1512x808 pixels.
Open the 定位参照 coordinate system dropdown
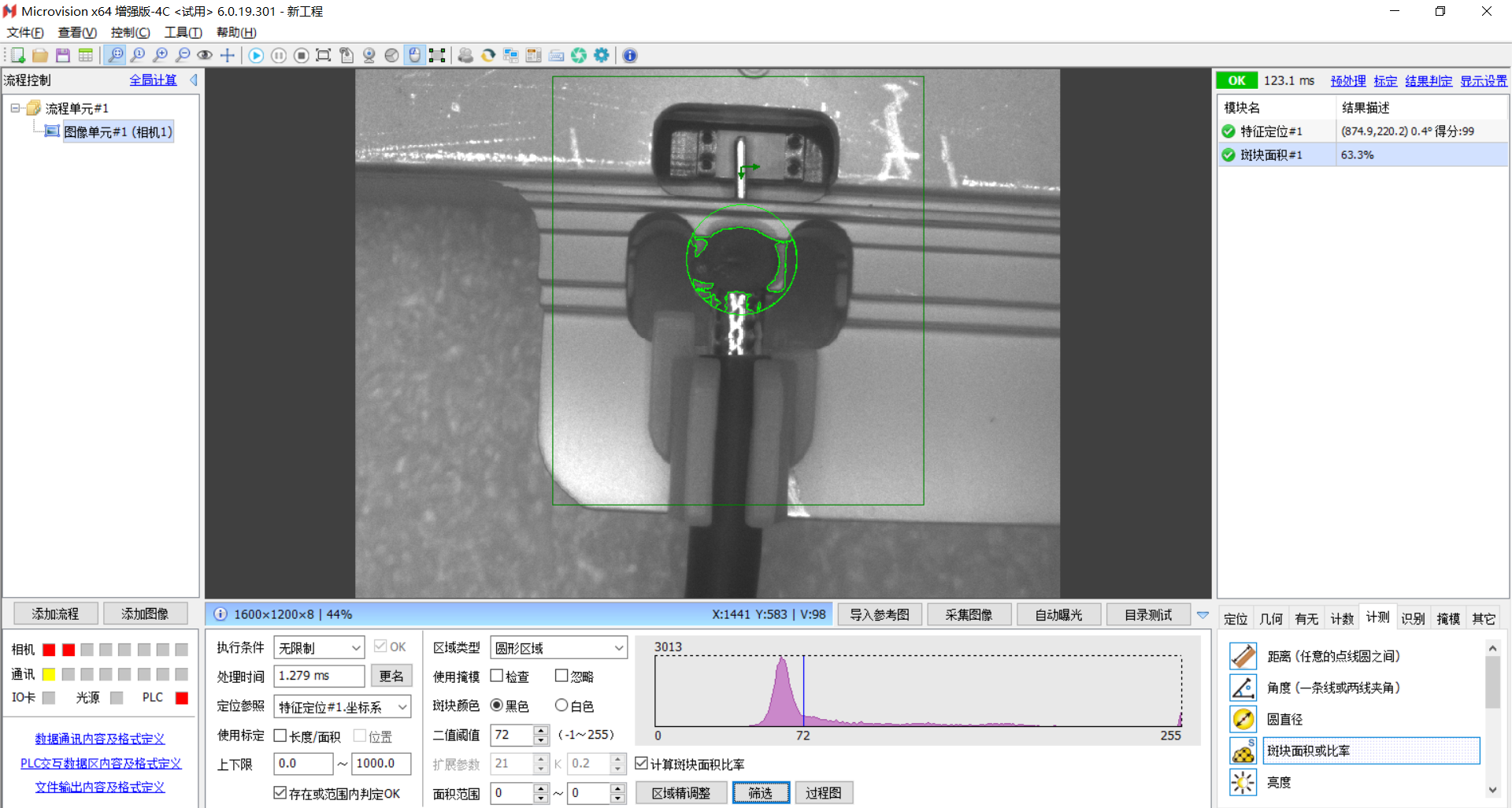click(343, 706)
